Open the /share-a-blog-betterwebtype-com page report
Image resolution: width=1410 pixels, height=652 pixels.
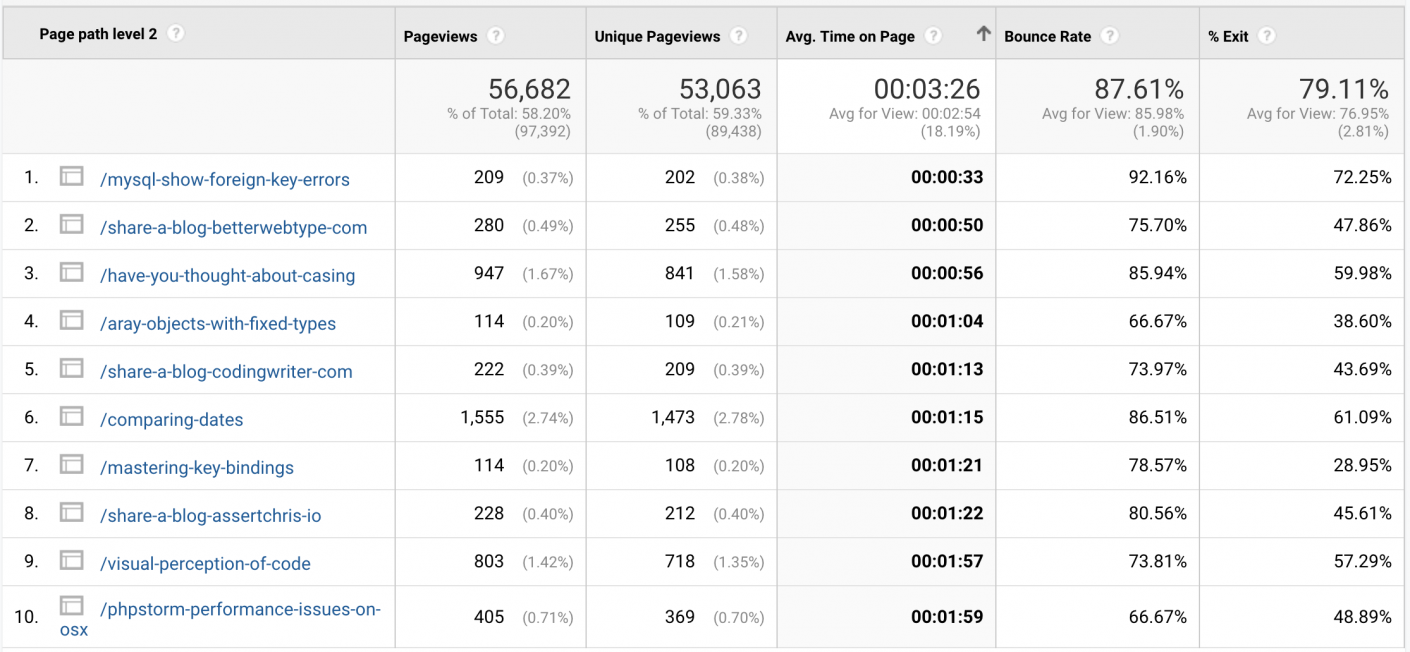coord(232,226)
